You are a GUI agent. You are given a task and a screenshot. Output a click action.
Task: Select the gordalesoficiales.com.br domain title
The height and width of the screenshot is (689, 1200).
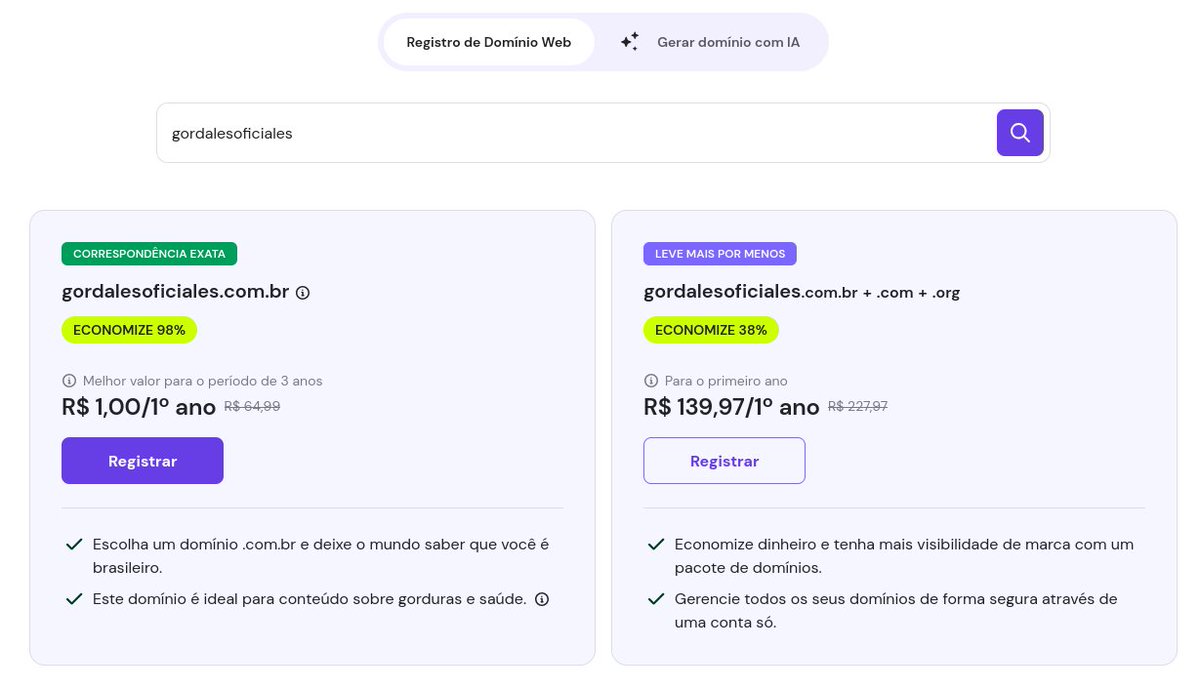pos(176,292)
